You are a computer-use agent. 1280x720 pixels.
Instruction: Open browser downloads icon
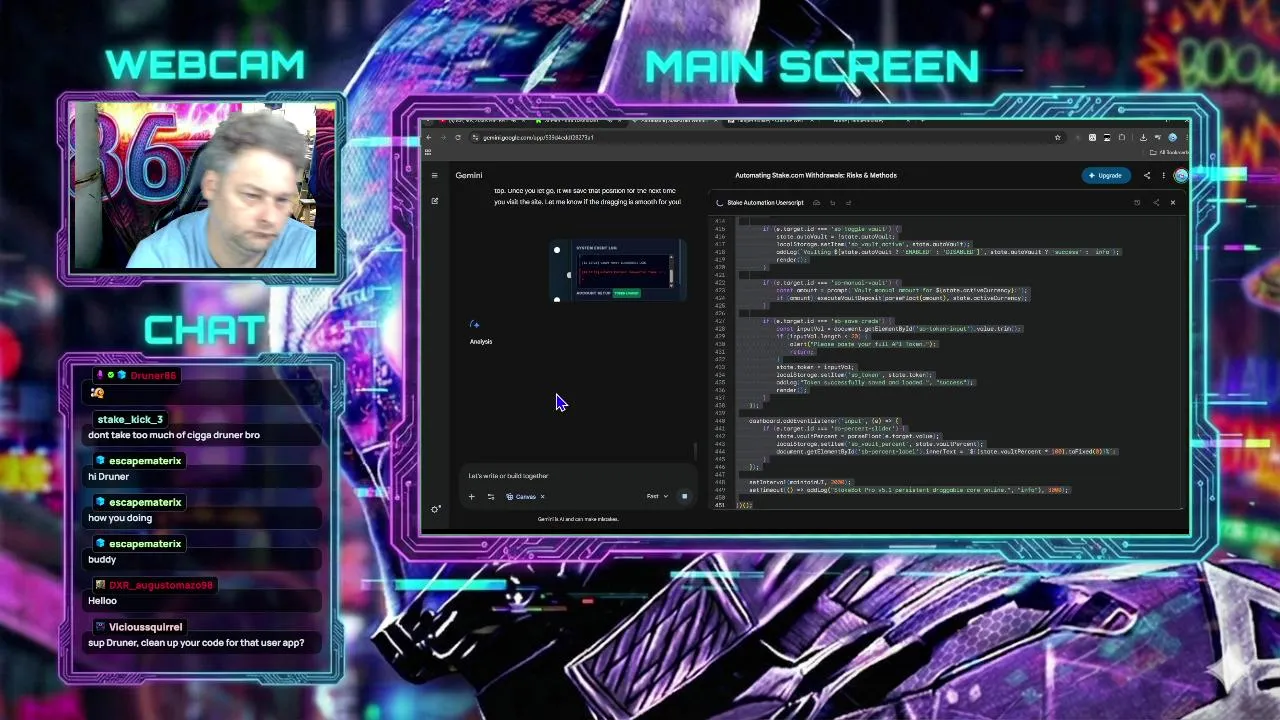(1143, 137)
